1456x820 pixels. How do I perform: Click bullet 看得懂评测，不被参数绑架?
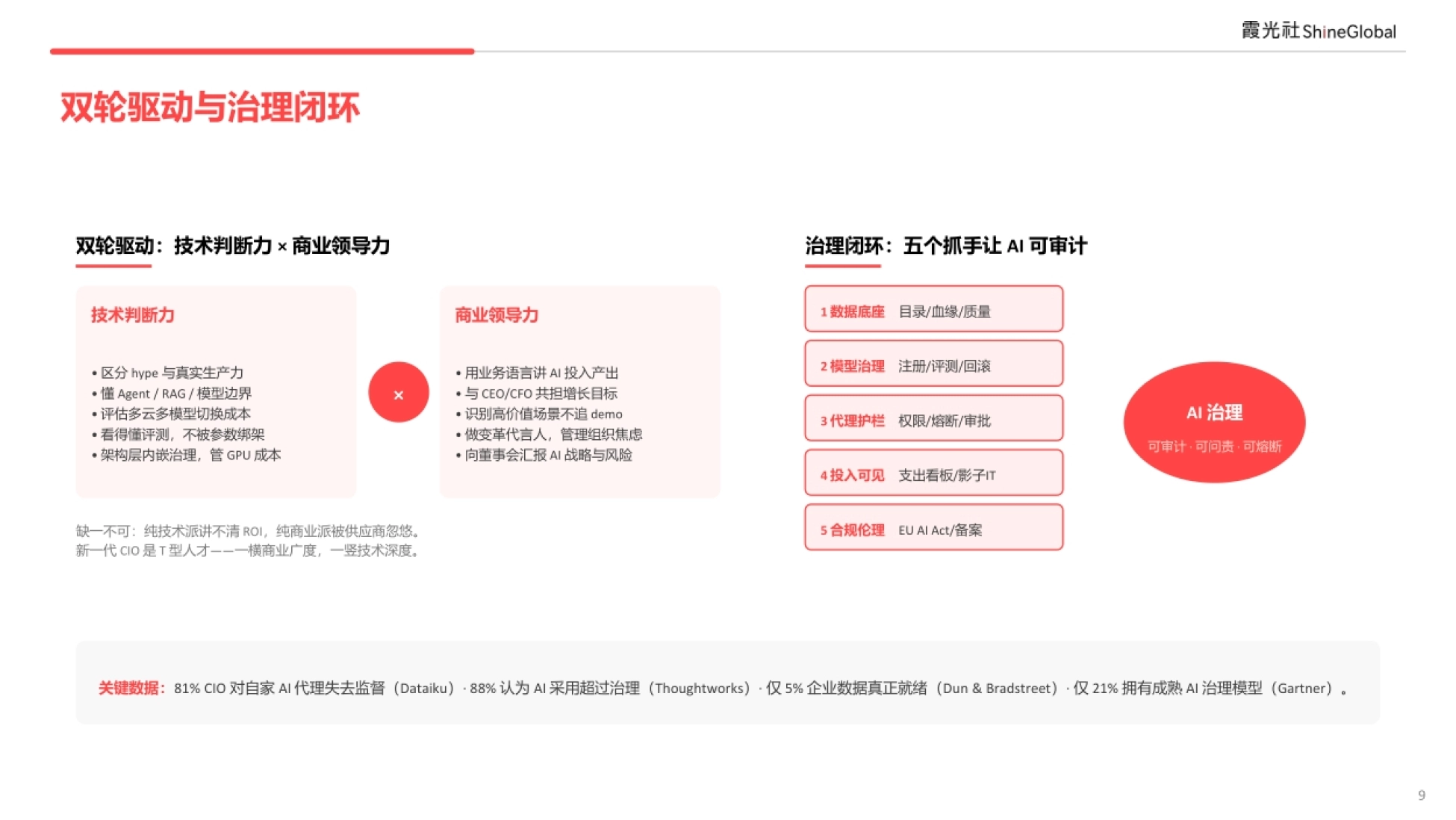coord(178,435)
